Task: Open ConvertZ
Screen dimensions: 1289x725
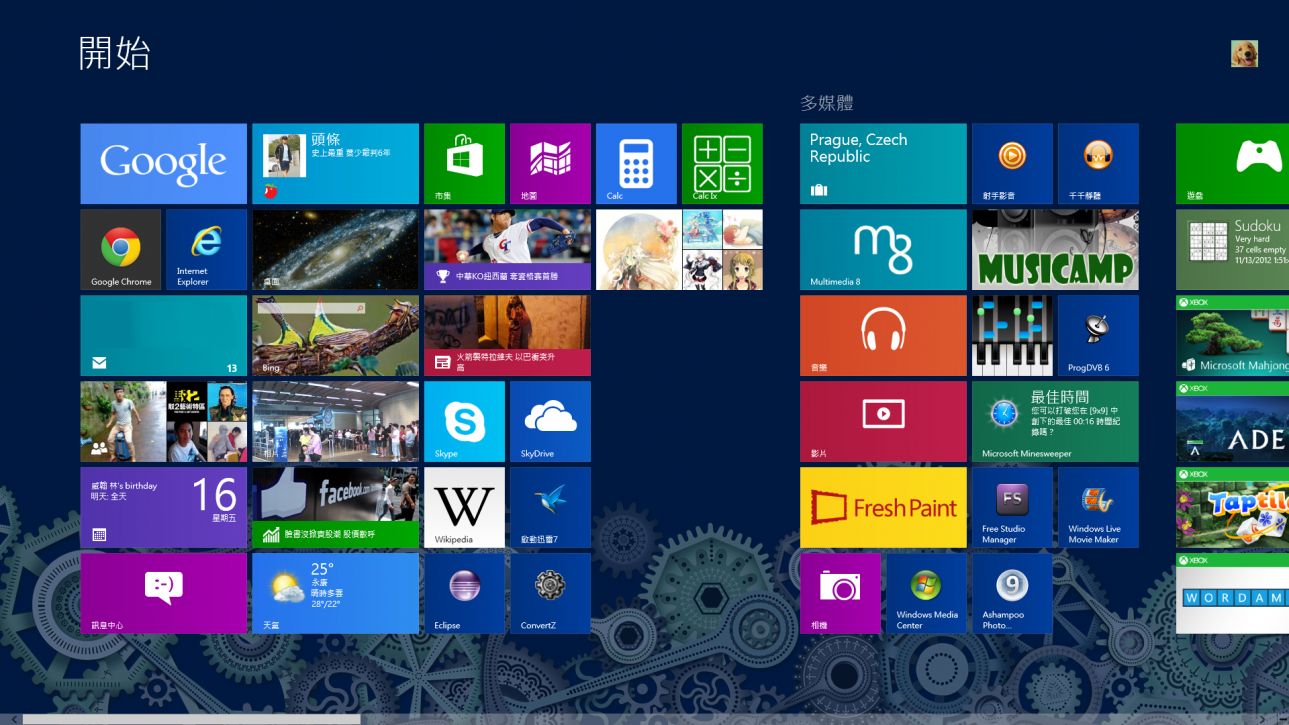Action: [549, 593]
